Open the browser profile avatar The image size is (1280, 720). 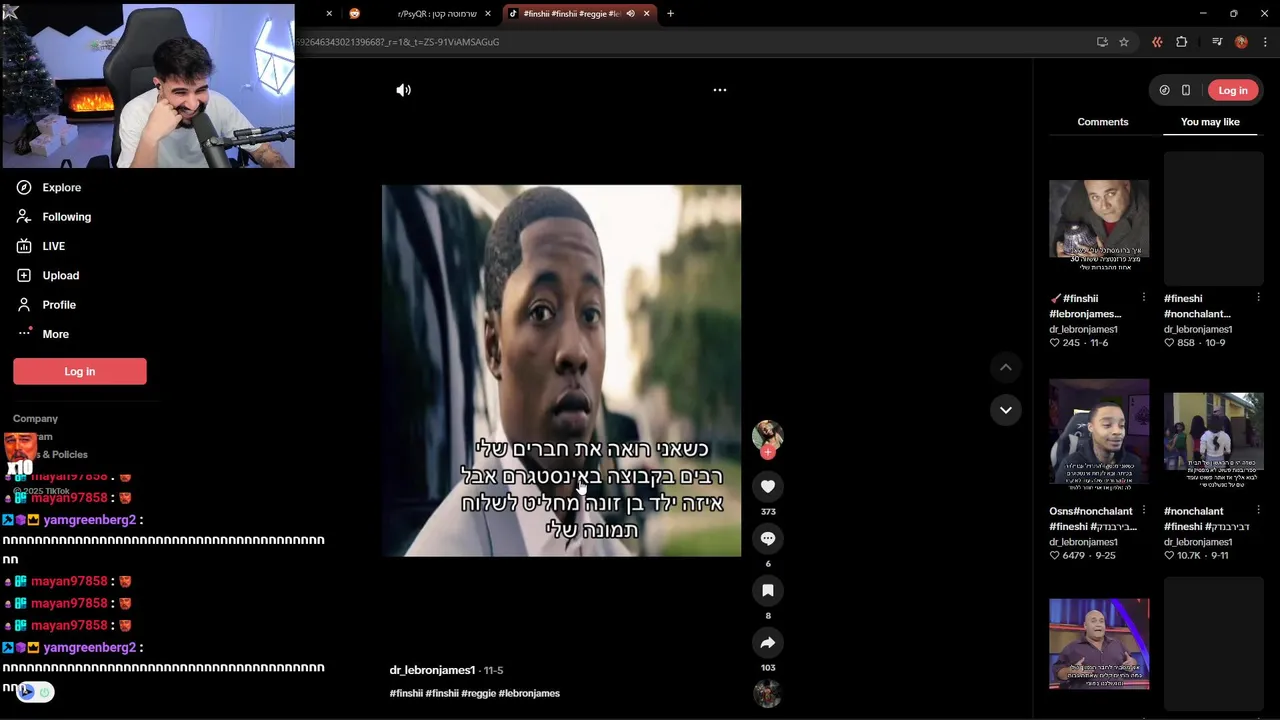point(1241,42)
